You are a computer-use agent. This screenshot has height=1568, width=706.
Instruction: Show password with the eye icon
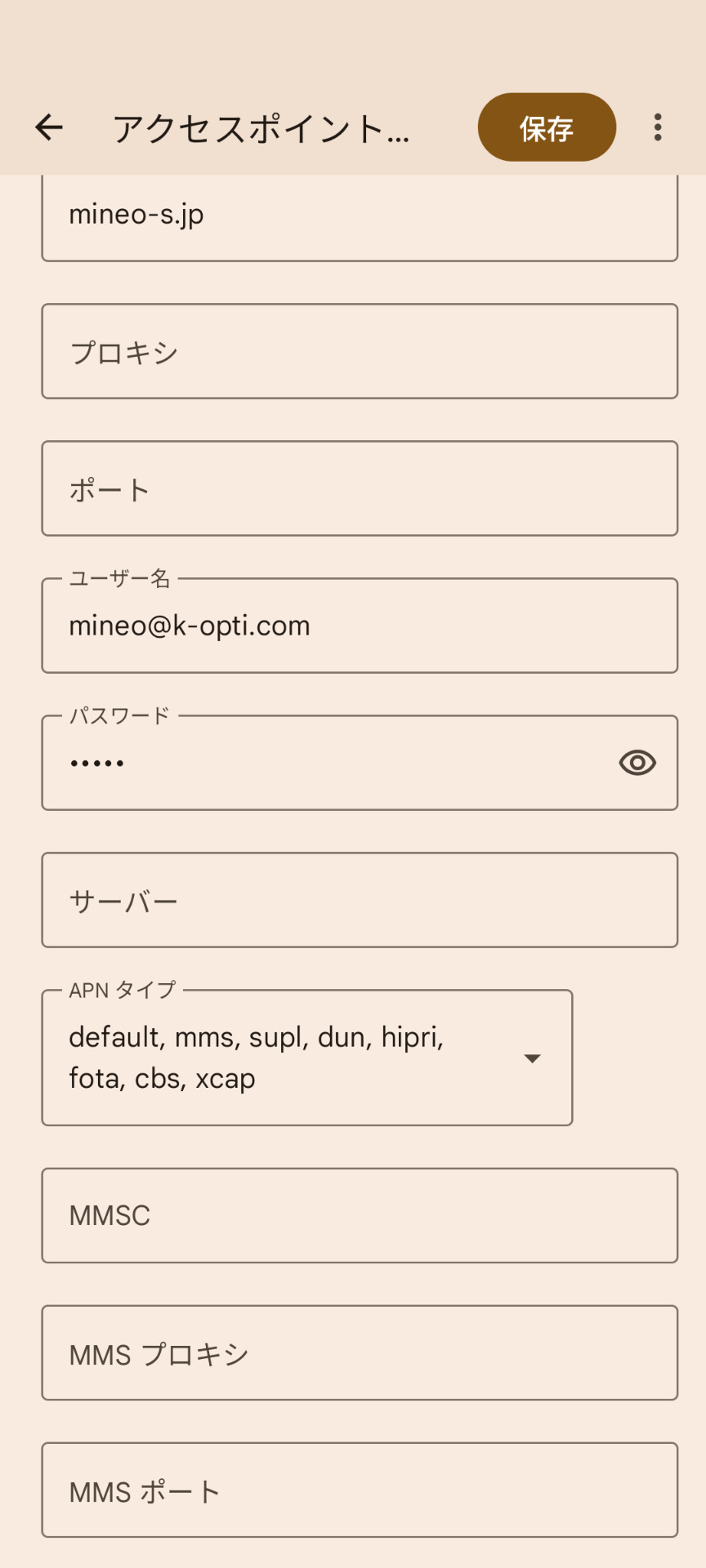coord(637,763)
